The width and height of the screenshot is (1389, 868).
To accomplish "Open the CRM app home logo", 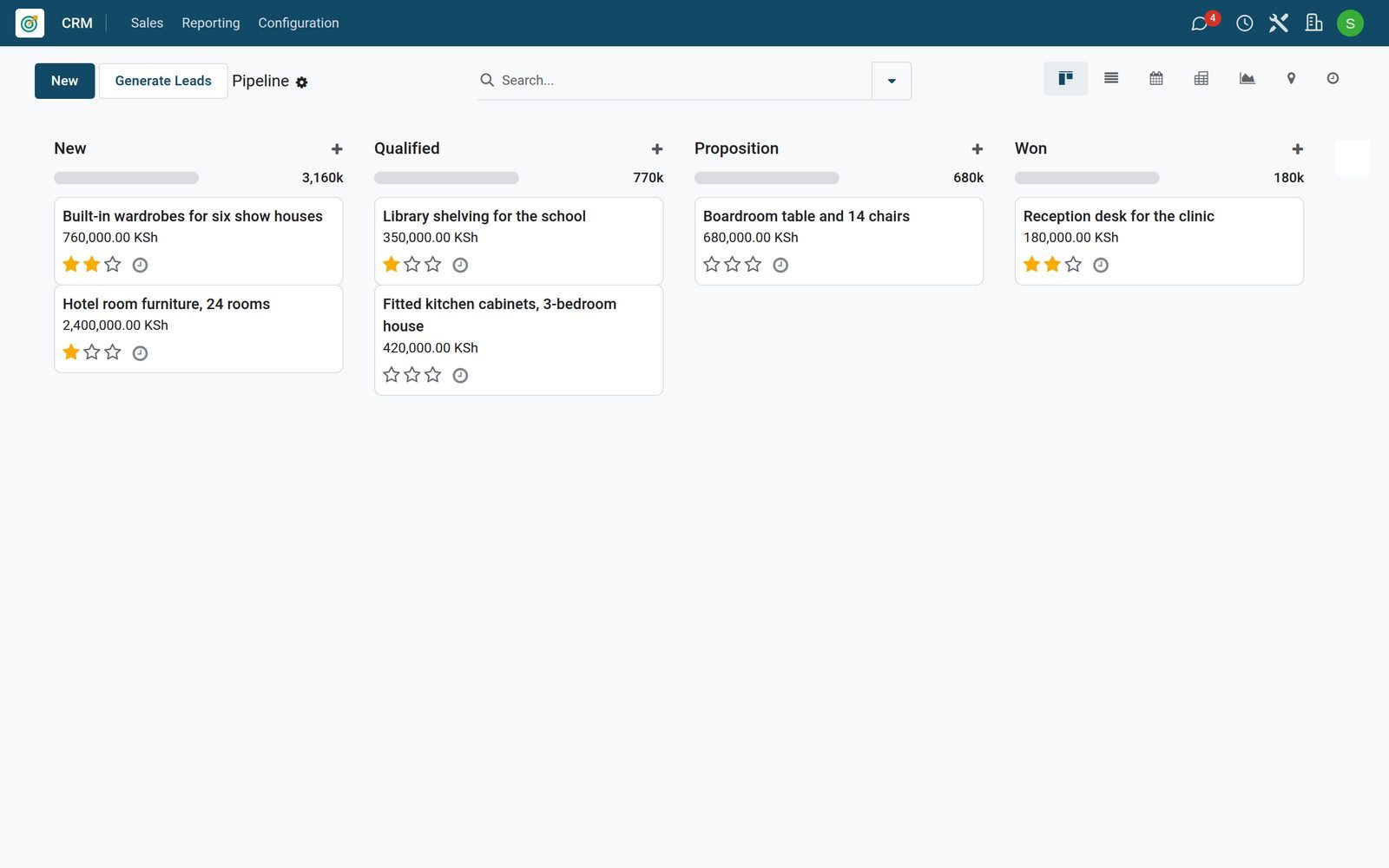I will coord(30,23).
